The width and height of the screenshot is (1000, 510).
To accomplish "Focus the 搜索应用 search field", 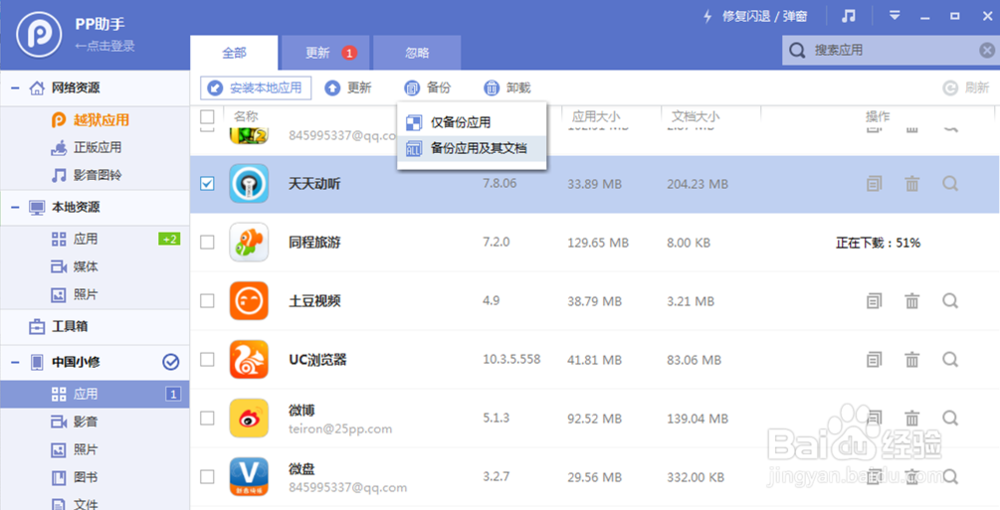I will pos(891,50).
